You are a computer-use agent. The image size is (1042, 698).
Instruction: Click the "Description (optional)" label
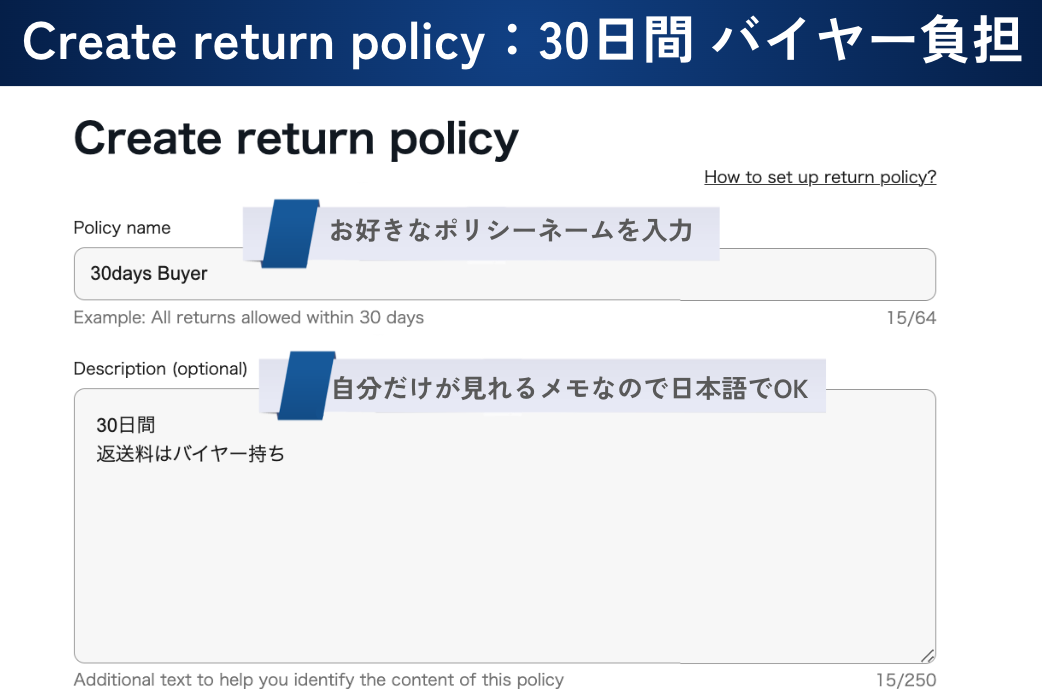click(x=160, y=369)
